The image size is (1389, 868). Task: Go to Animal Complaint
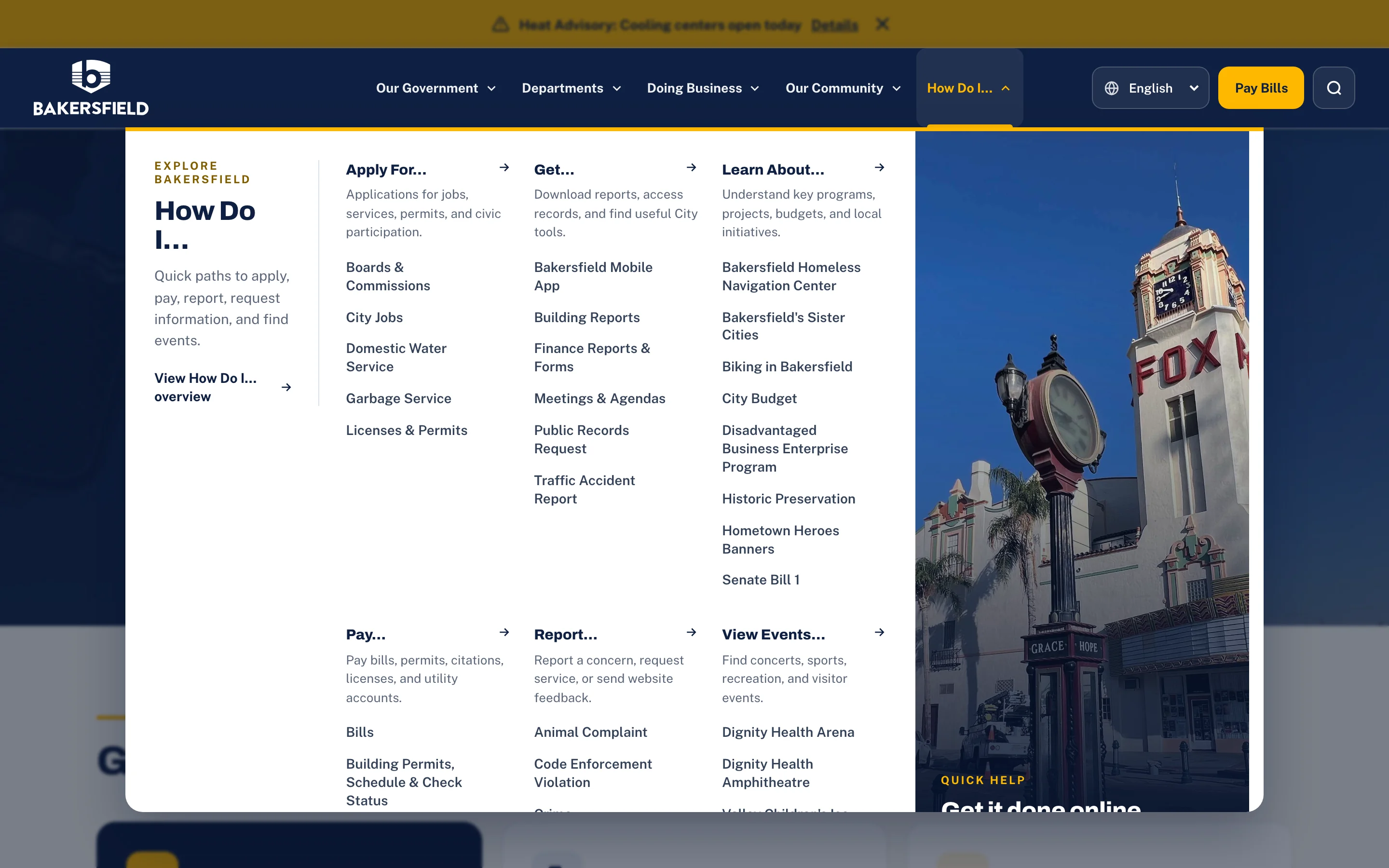(x=591, y=732)
